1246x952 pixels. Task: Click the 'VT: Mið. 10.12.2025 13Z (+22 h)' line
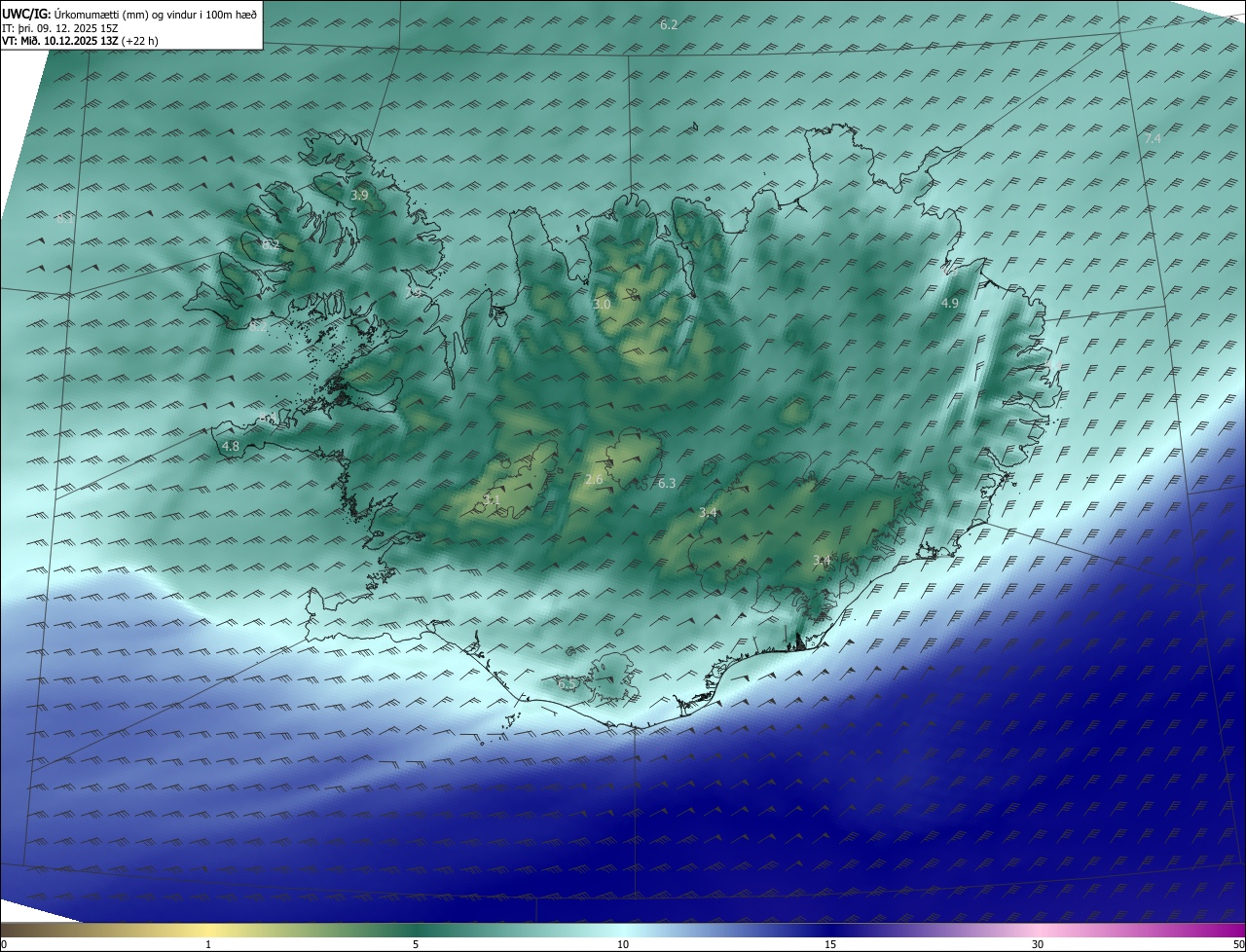(x=81, y=41)
